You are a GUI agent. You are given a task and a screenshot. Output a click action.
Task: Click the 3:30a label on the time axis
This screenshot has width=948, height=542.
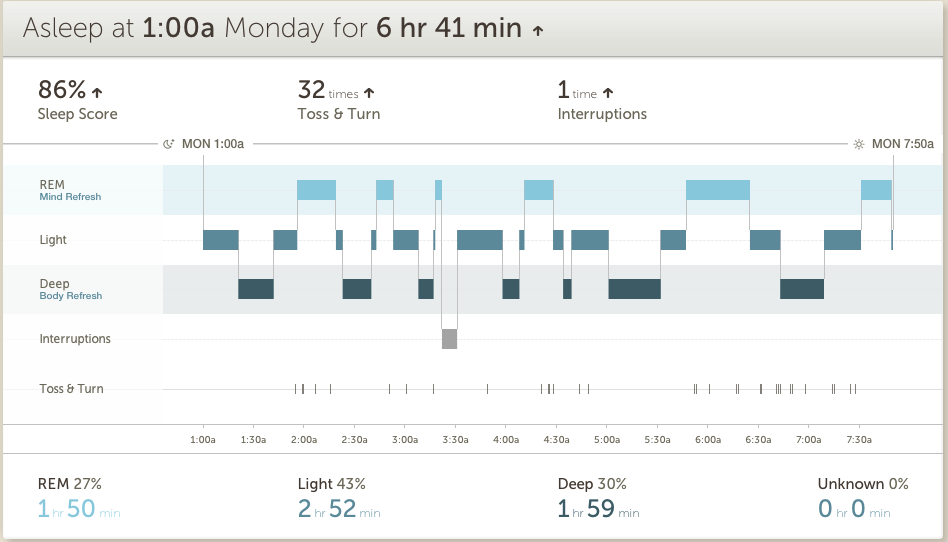[455, 439]
